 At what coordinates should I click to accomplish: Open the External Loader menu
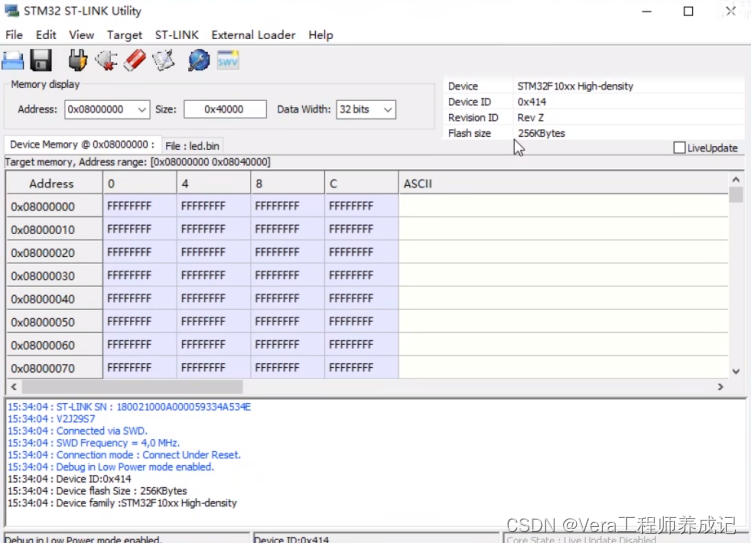[x=253, y=35]
